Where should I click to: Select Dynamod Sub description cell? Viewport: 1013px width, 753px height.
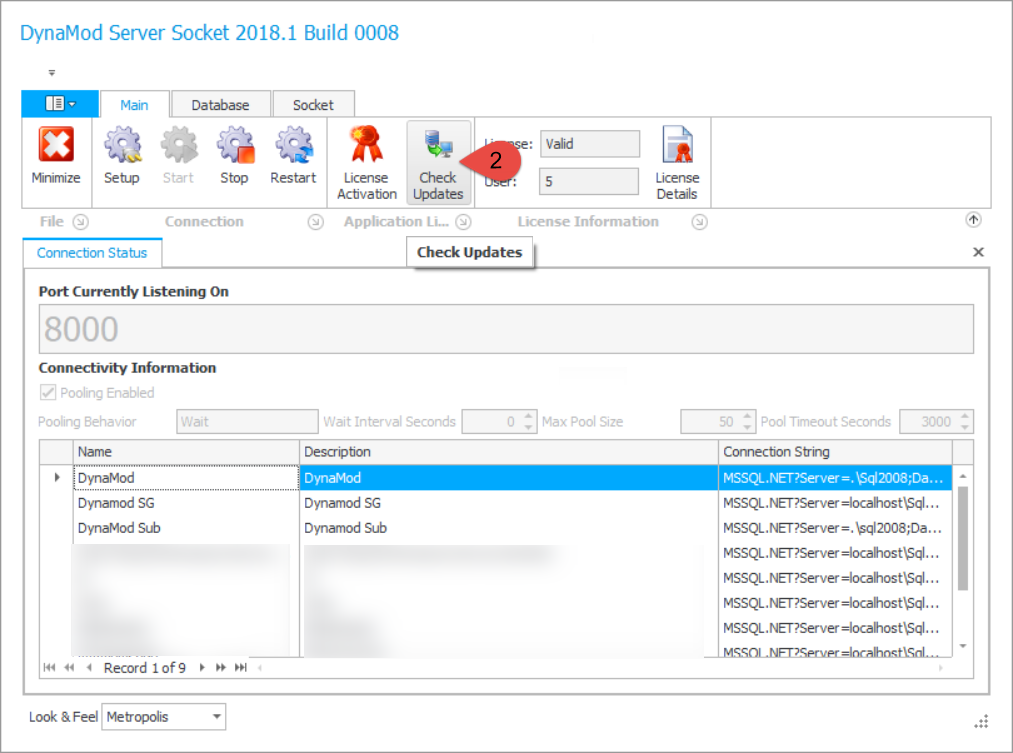click(508, 528)
